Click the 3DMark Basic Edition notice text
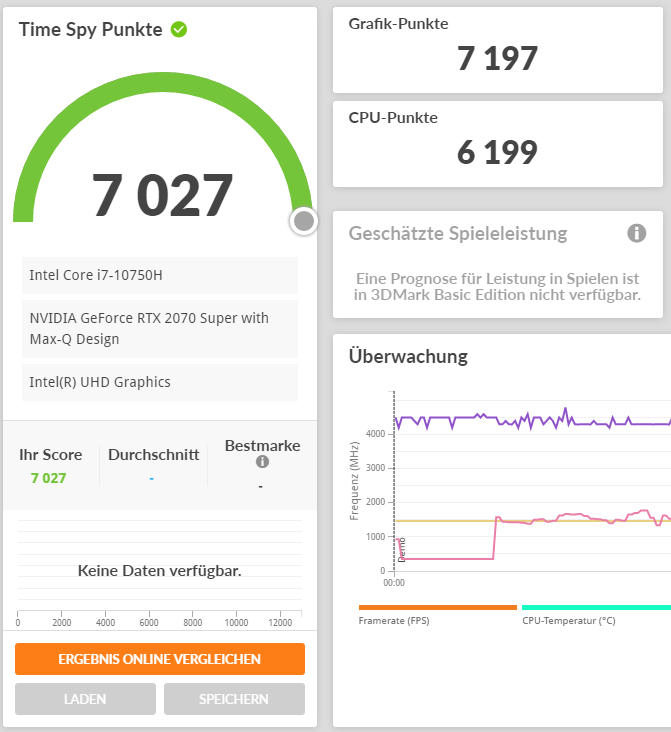The image size is (671, 732). [x=497, y=287]
